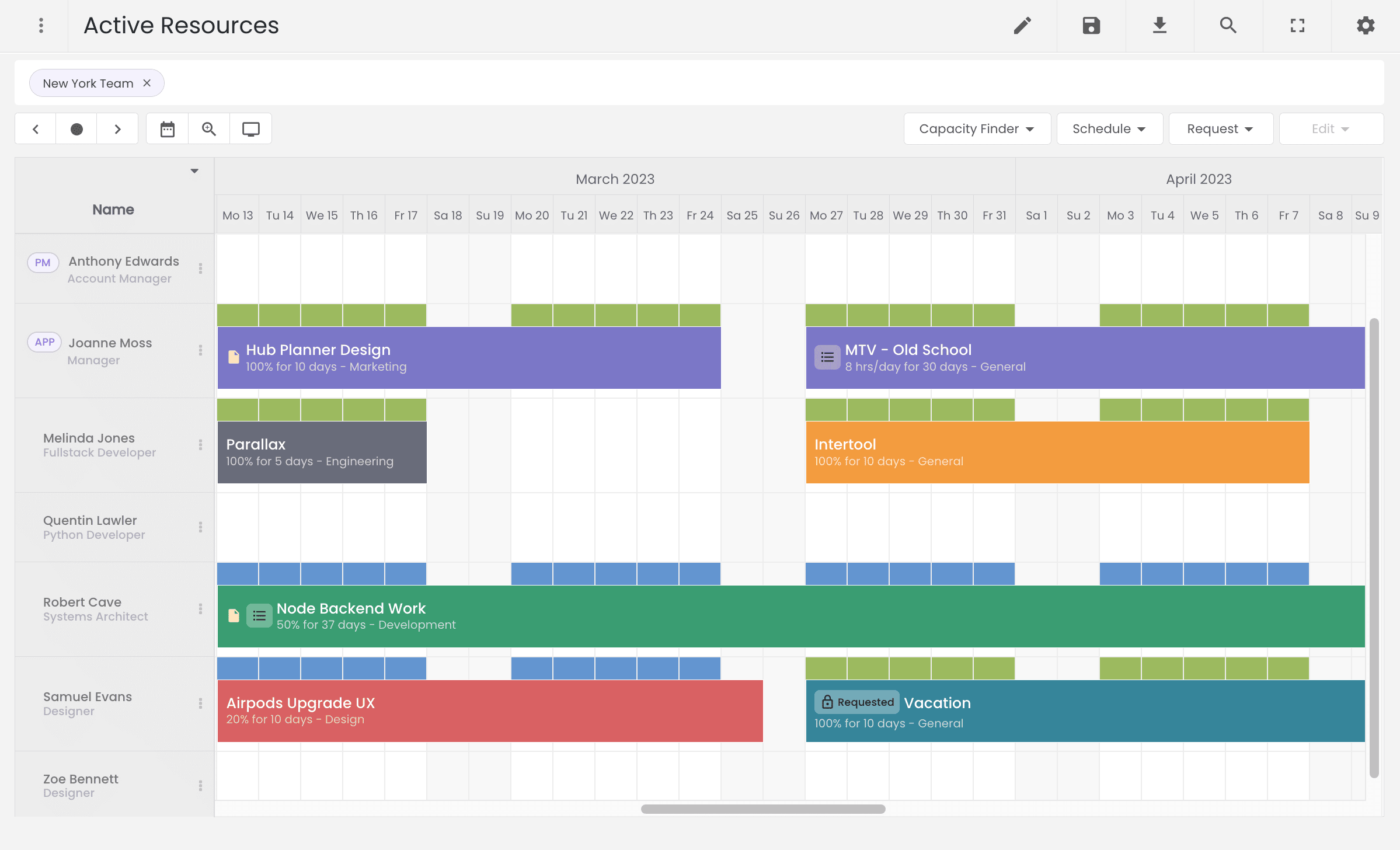Remove the New York Team filter chip
Screen dimensions: 1400x850
coord(147,83)
